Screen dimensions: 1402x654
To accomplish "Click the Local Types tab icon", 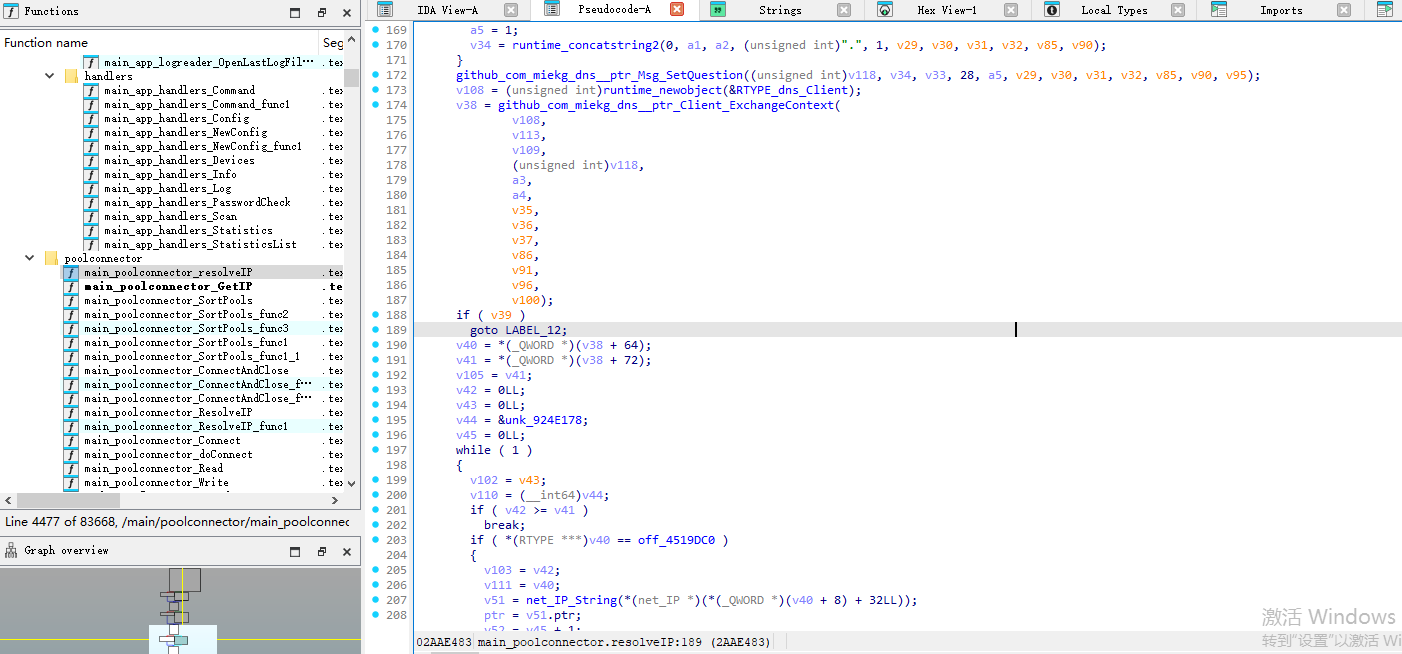I will [1052, 10].
